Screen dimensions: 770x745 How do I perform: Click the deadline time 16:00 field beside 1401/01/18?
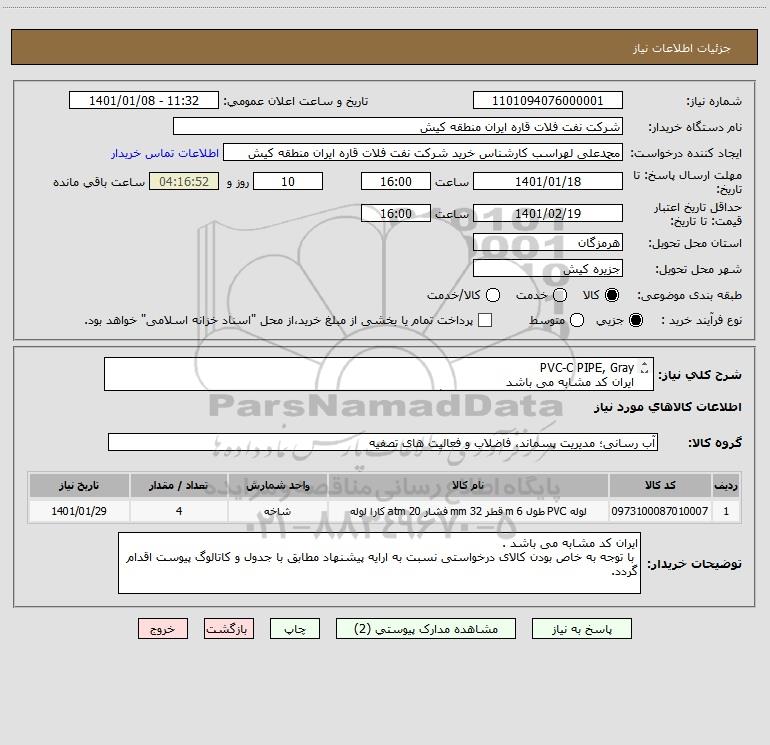(x=396, y=181)
